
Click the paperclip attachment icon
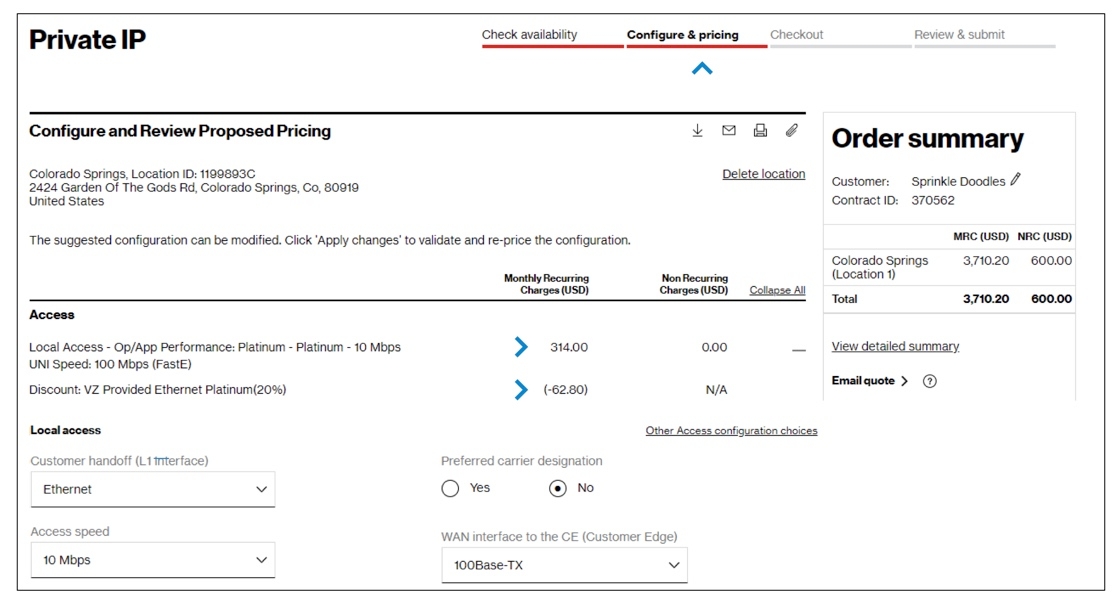point(791,131)
